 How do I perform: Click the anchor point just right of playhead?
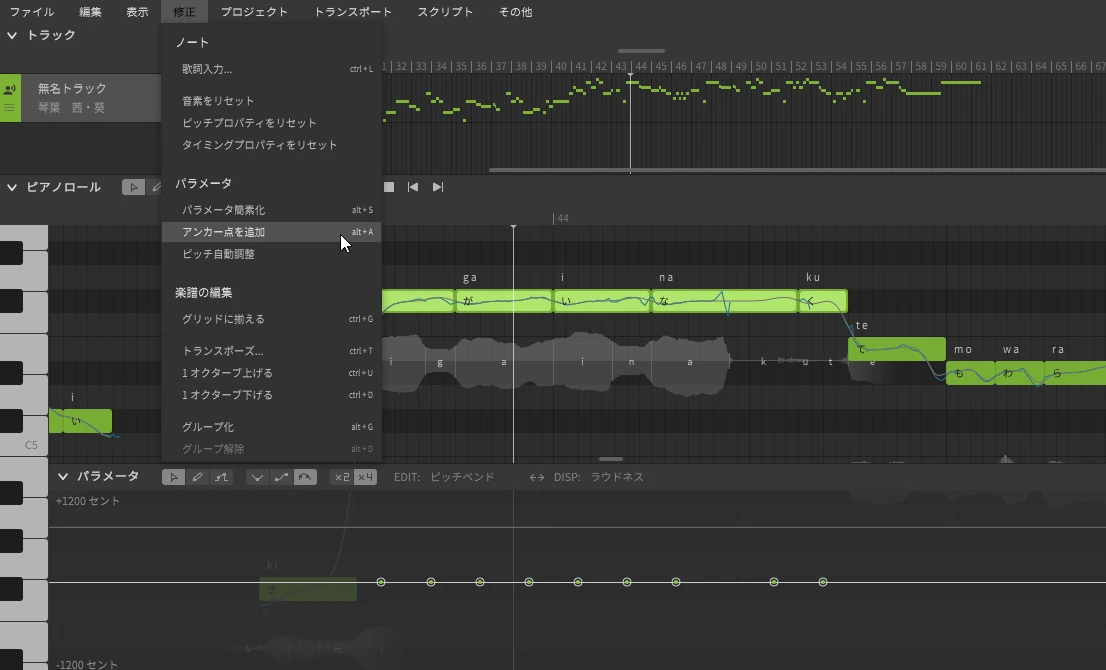coord(529,582)
